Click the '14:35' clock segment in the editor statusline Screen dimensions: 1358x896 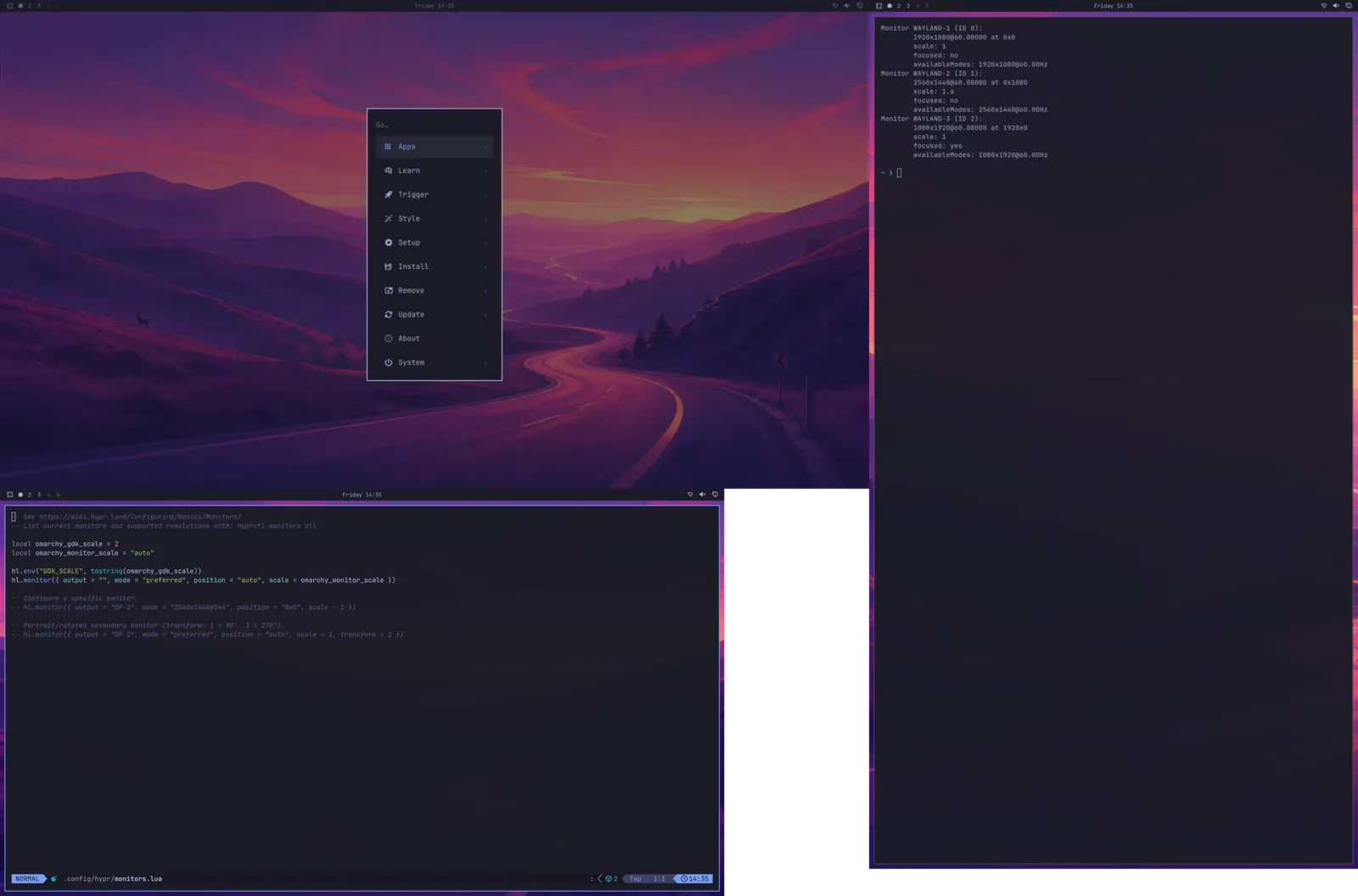[694, 879]
